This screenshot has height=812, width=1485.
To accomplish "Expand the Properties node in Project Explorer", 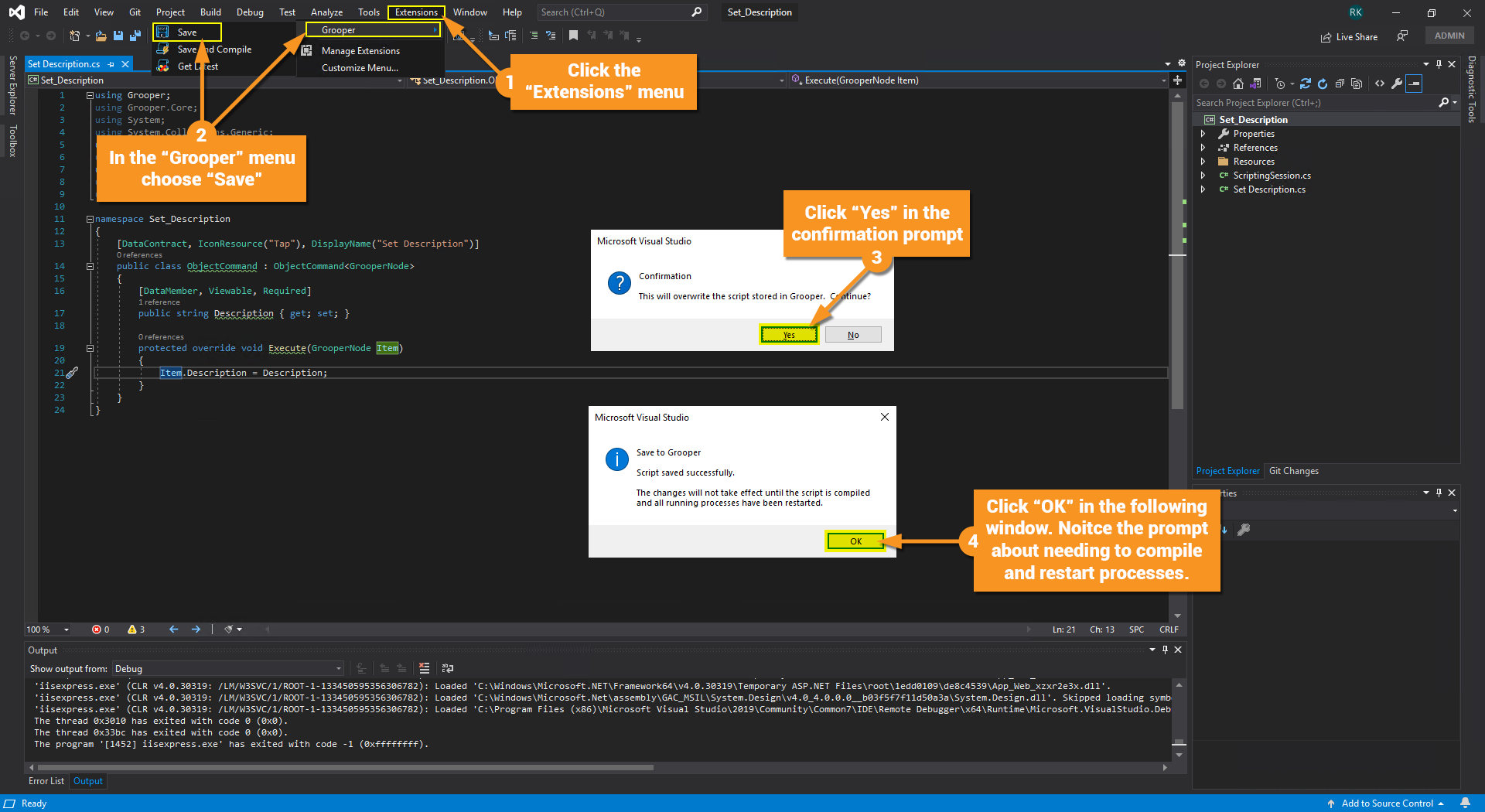I will coord(1203,134).
